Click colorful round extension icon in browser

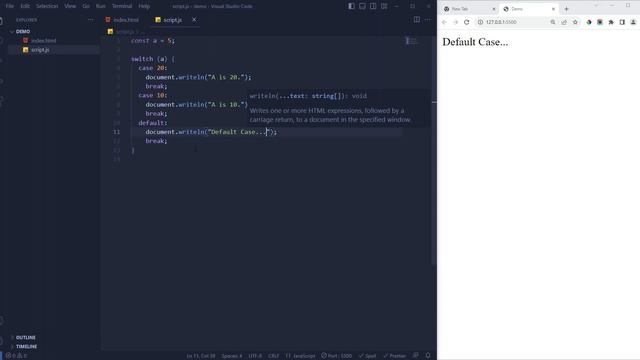coord(589,22)
